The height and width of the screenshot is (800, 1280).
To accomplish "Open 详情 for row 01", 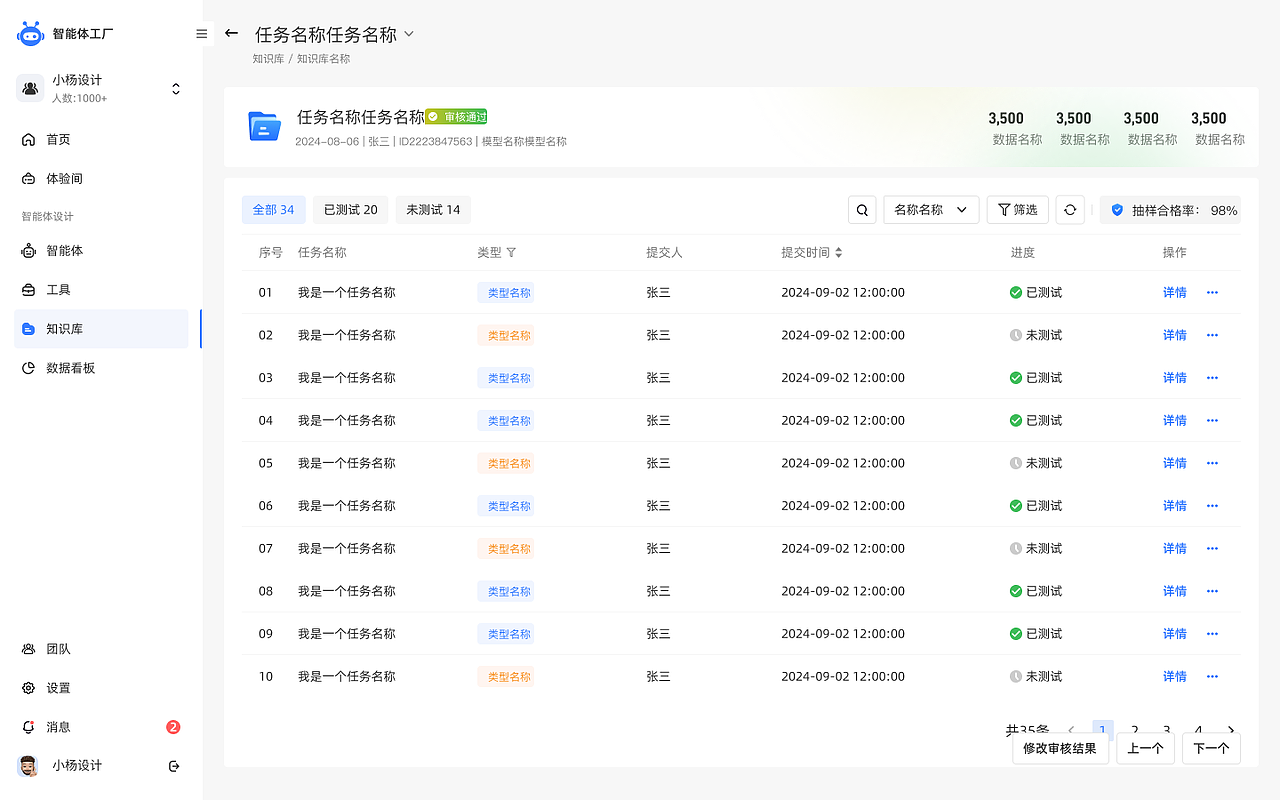I will point(1174,292).
